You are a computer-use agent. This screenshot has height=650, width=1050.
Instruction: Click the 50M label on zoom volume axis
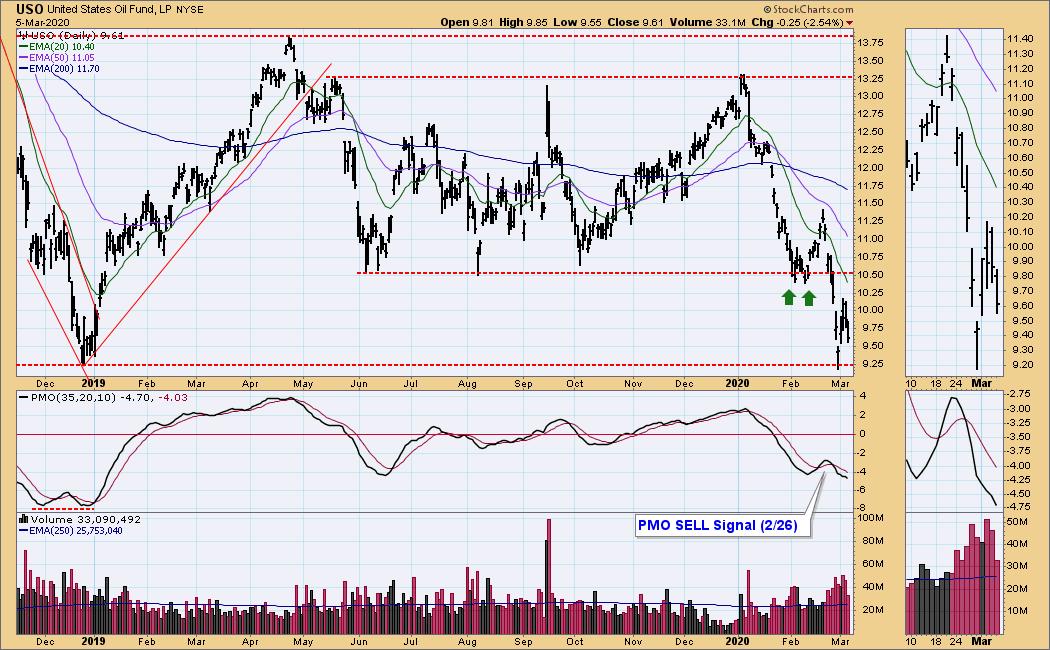[x=1017, y=521]
